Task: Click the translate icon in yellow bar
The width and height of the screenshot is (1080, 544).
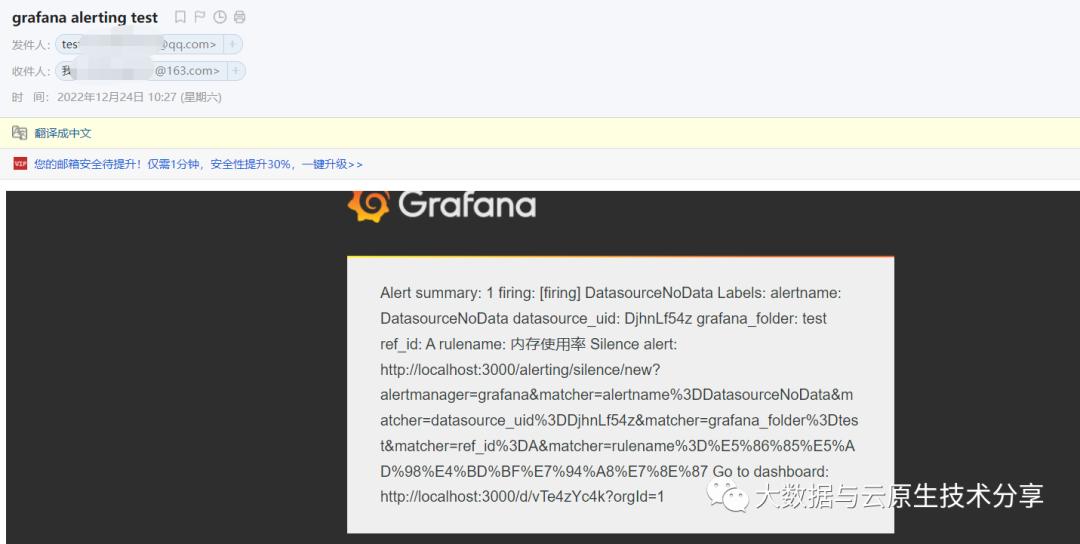Action: 20,133
